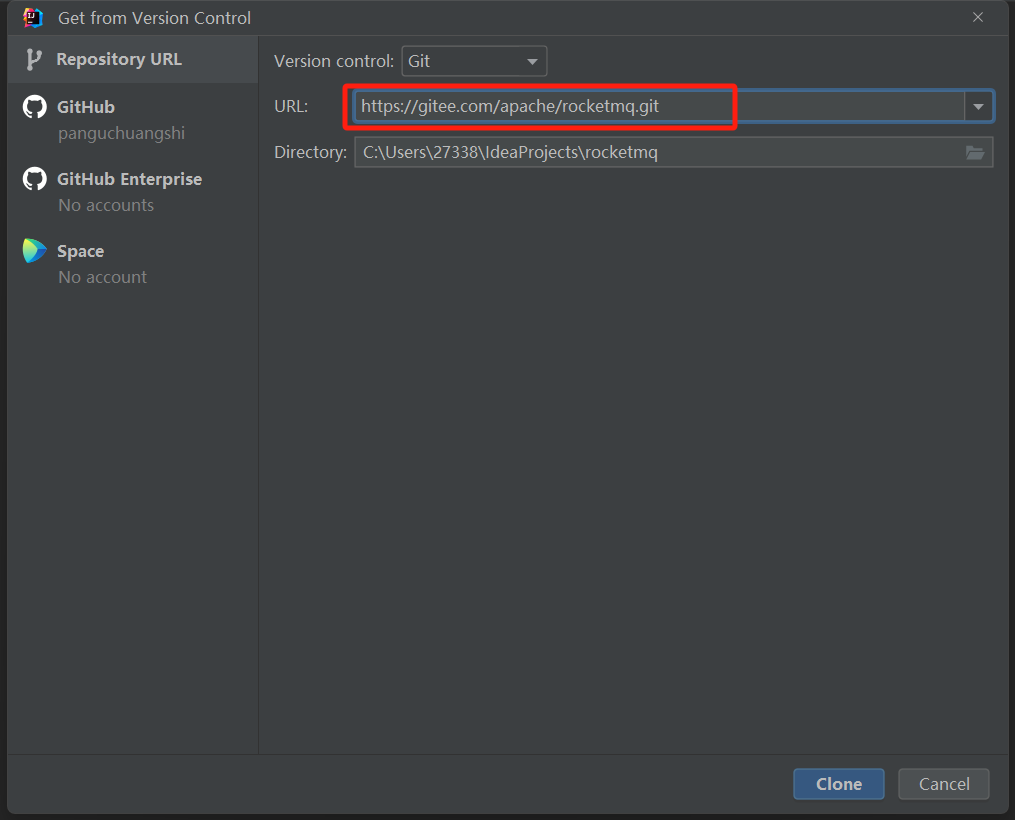Select Repository URL in the sidebar

[x=133, y=60]
